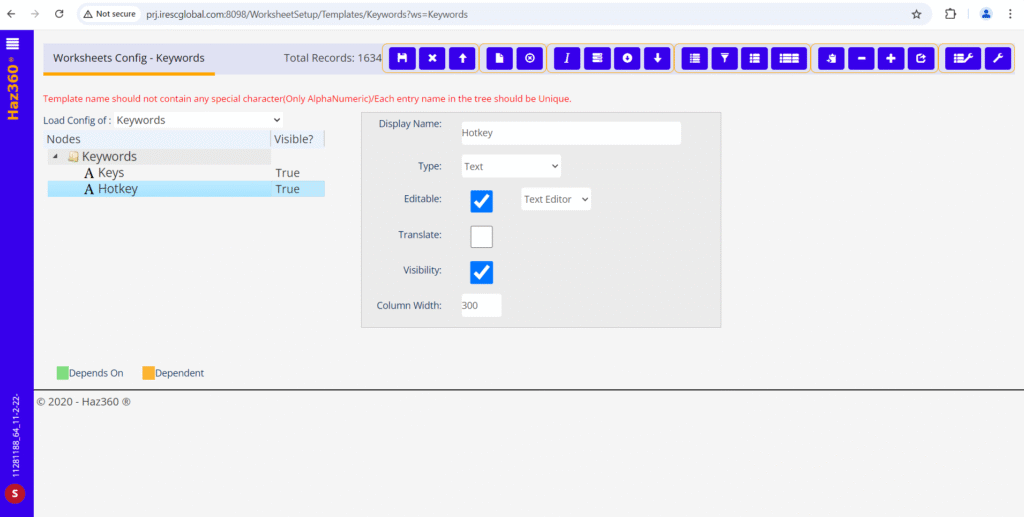Click the Display Name input field
Screen dimensions: 1024x517
coord(570,133)
